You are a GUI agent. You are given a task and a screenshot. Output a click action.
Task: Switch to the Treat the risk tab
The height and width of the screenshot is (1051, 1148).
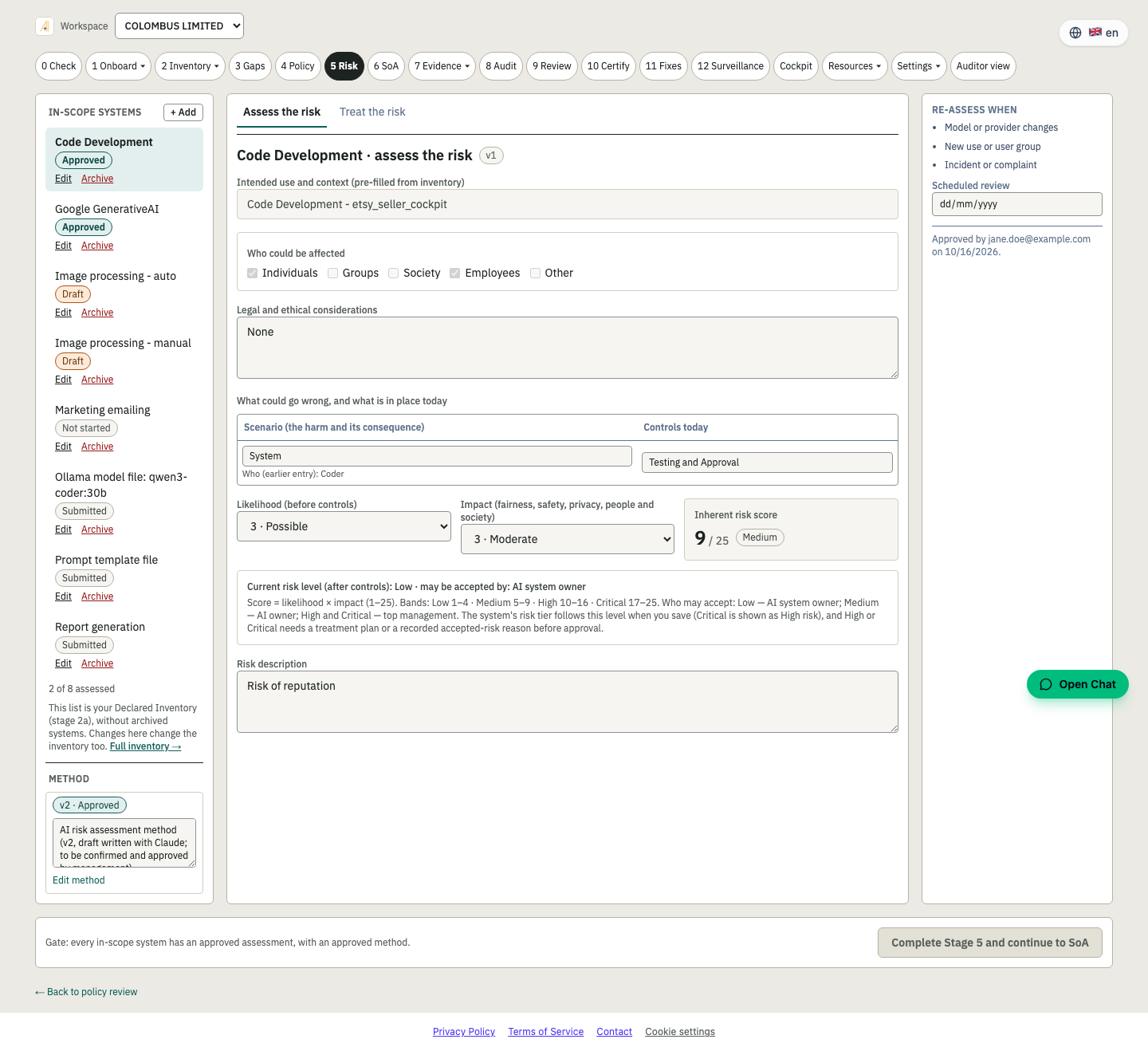[x=372, y=112]
